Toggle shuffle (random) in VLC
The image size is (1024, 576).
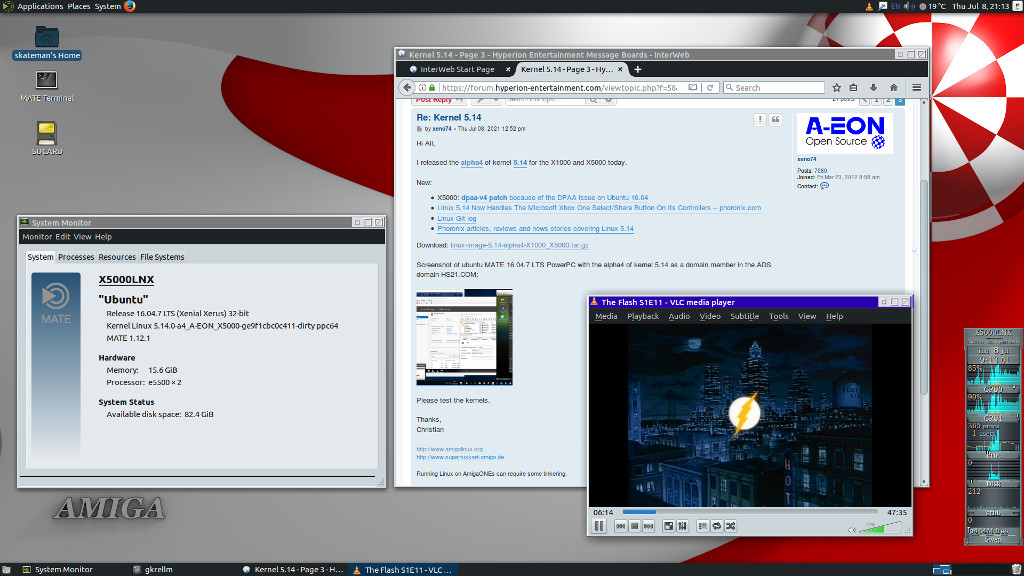click(731, 526)
